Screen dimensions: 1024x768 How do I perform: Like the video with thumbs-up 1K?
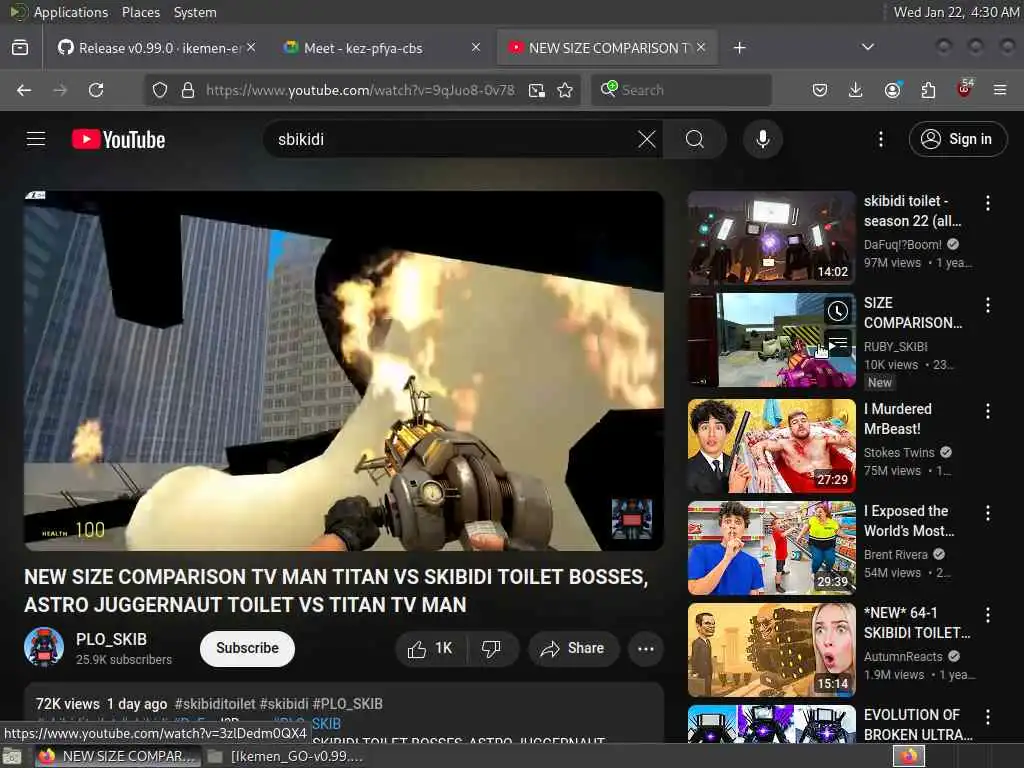(430, 648)
